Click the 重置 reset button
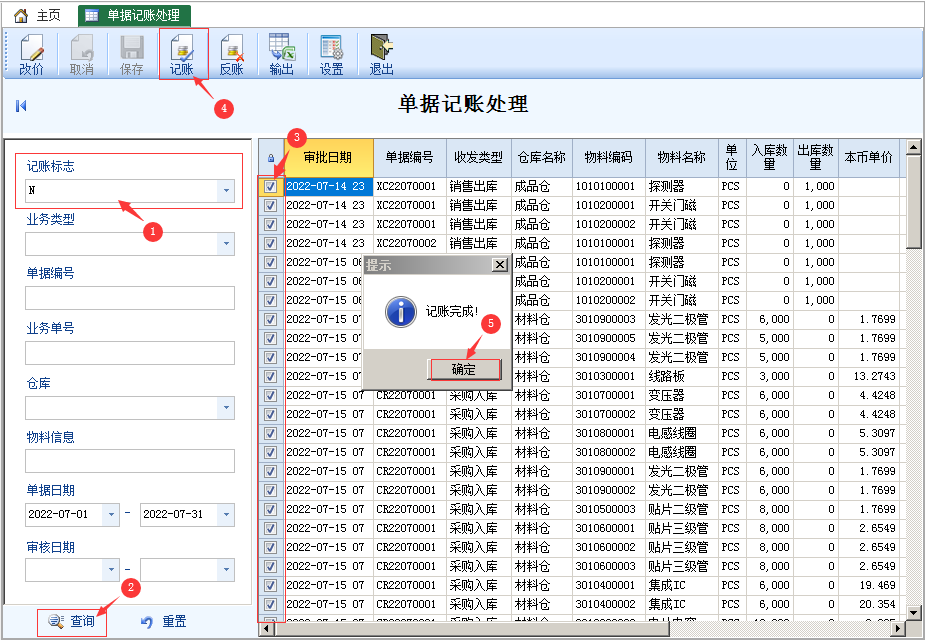The width and height of the screenshot is (926, 640). 164,621
